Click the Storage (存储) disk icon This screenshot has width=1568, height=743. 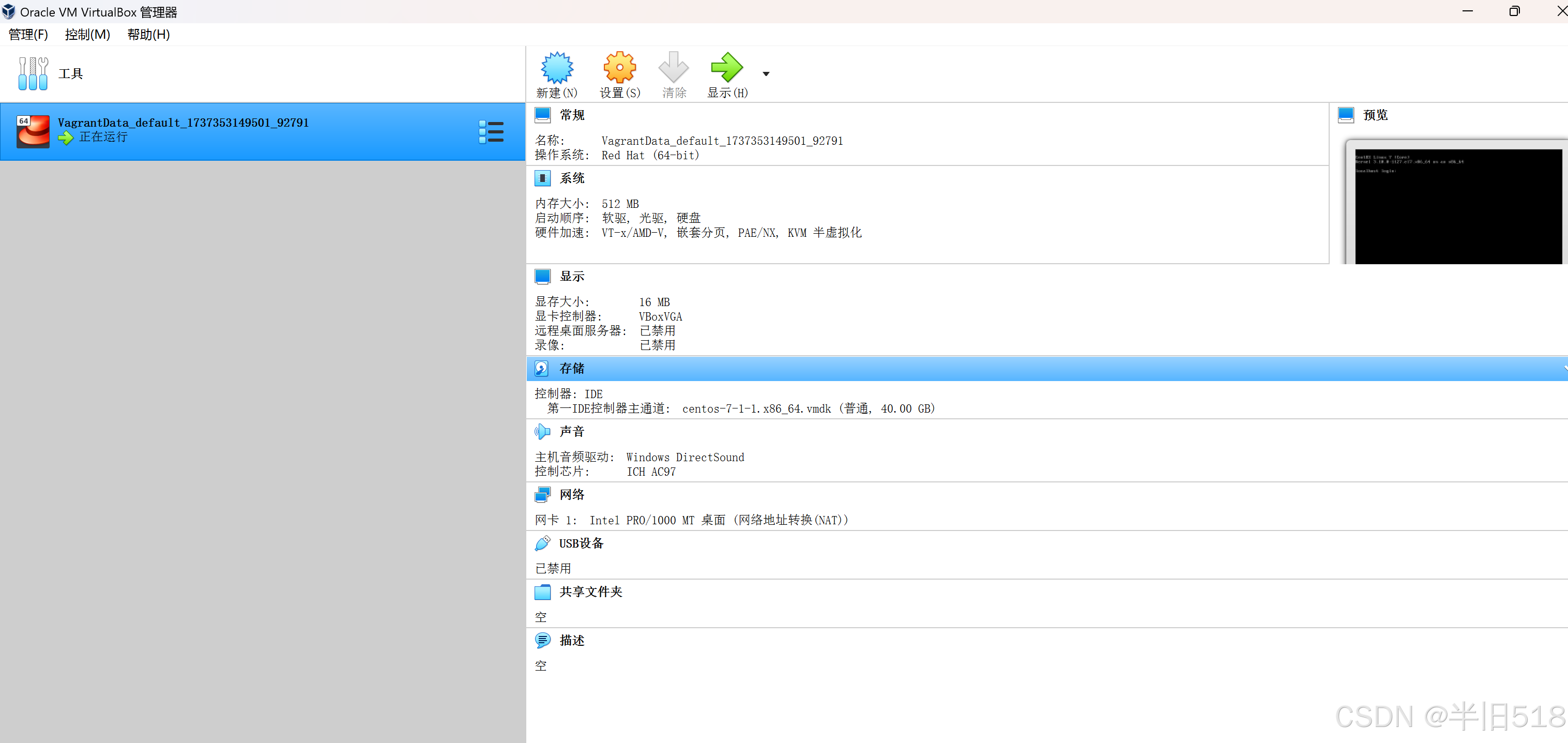click(542, 369)
